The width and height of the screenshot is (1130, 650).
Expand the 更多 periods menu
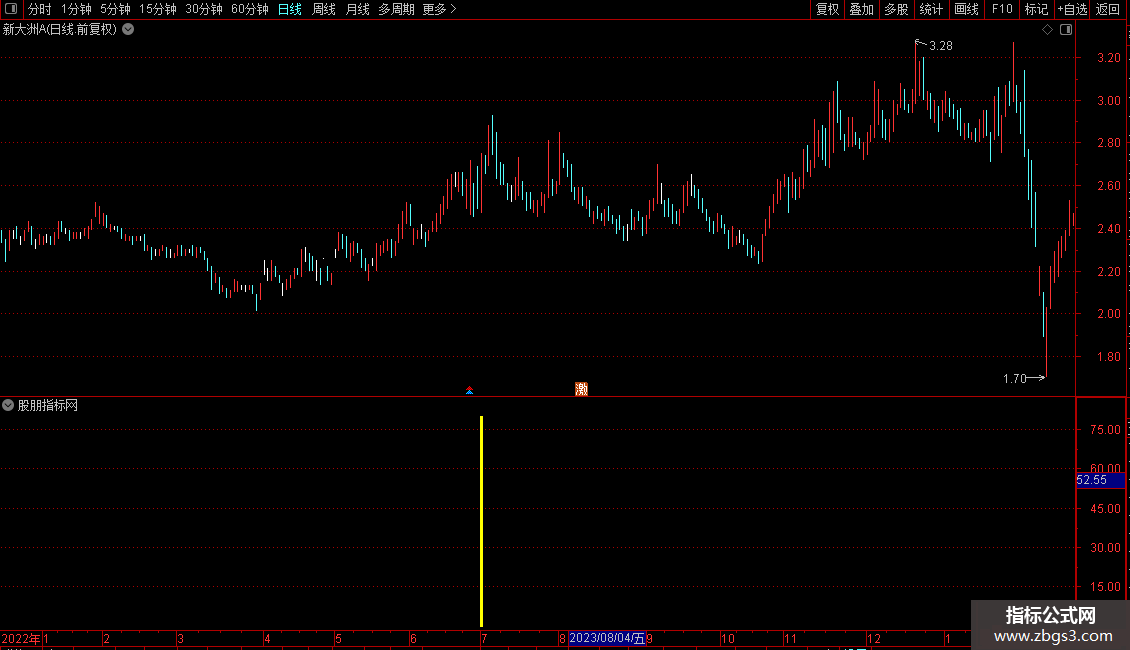(440, 9)
